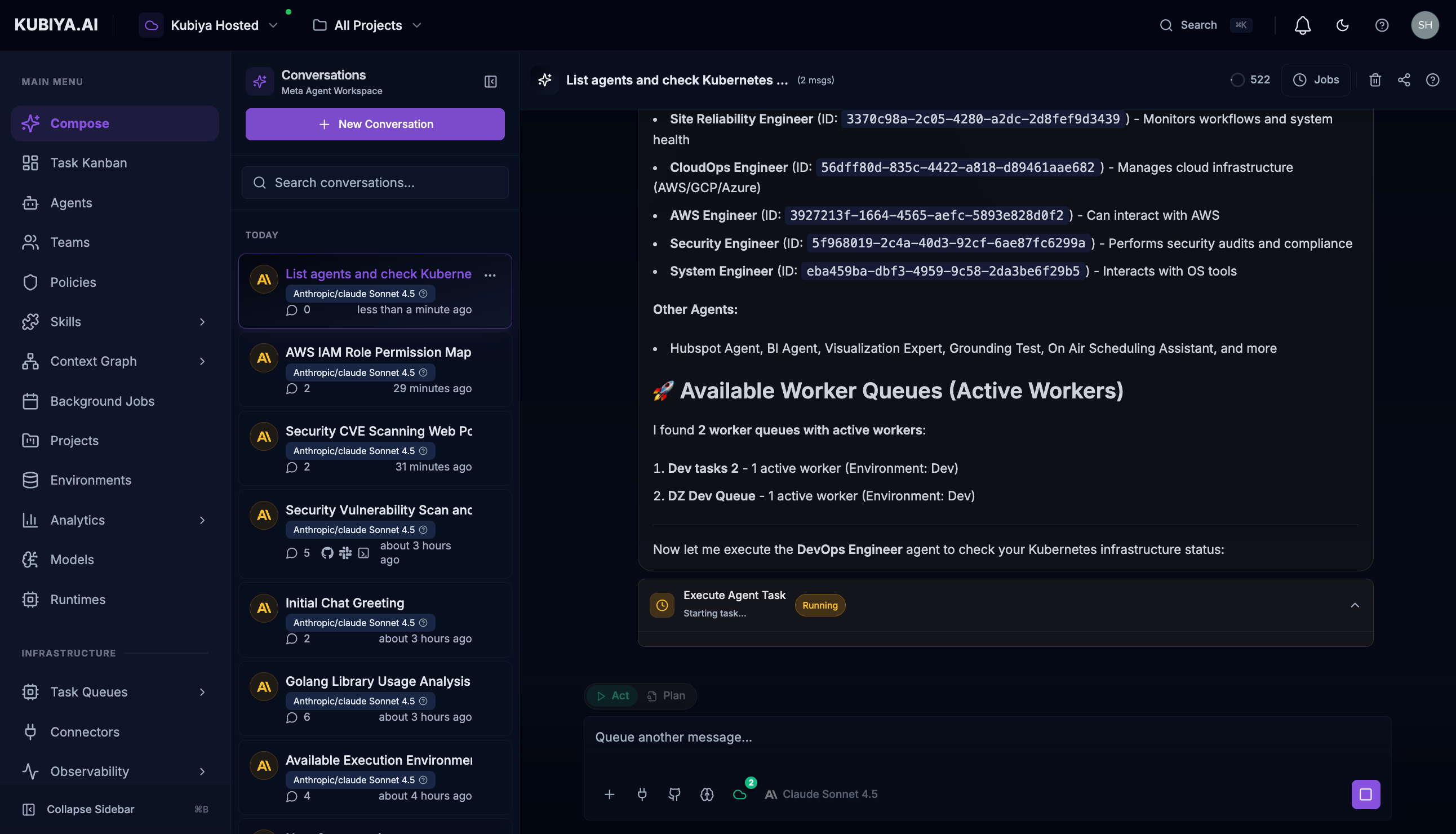Open the Task Kanban board
Viewport: 1456px width, 834px height.
(x=88, y=163)
